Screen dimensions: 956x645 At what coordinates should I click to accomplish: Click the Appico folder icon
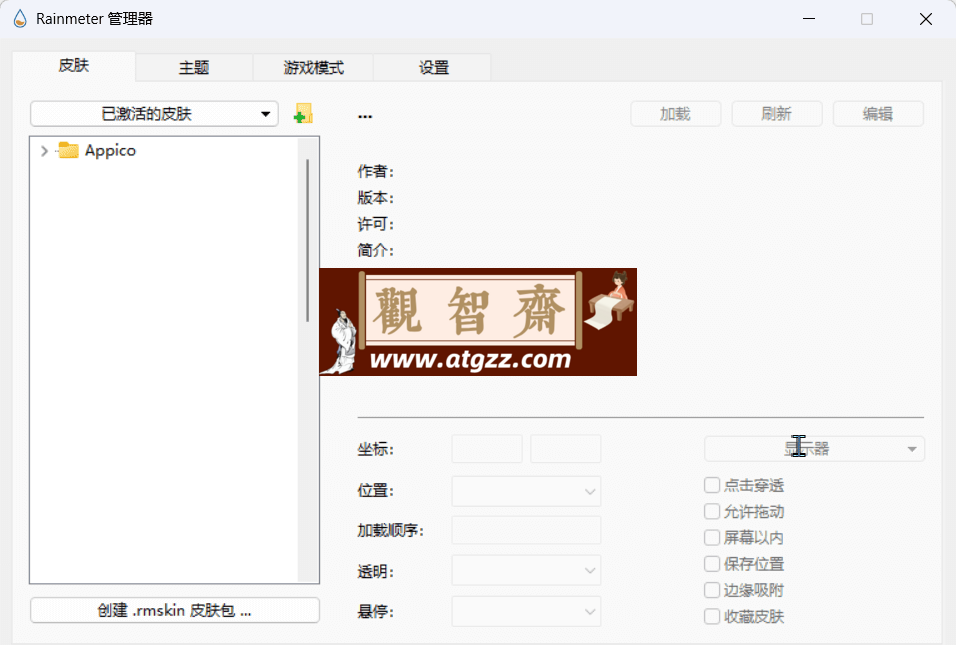click(x=68, y=150)
